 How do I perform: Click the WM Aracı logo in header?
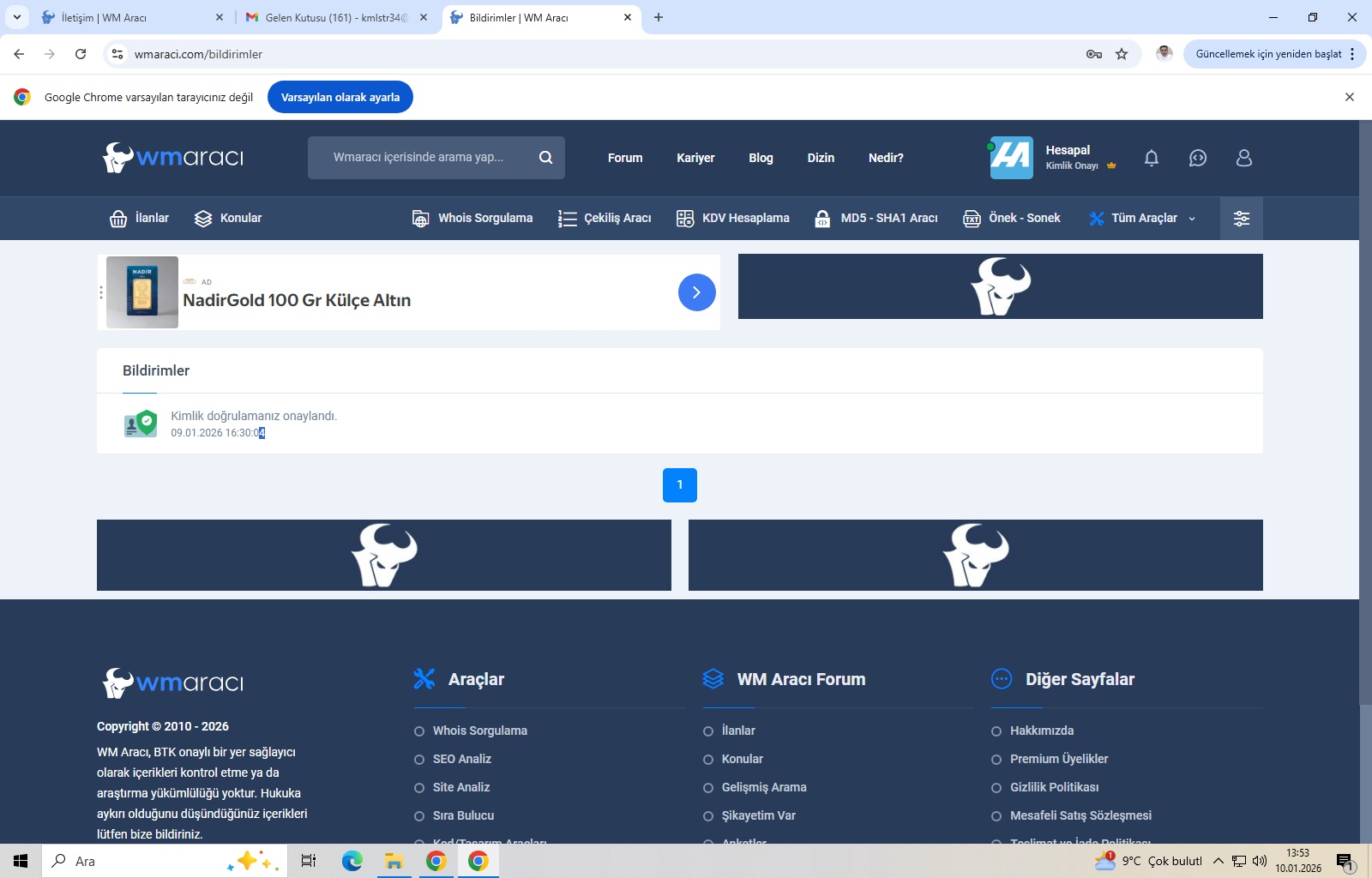point(173,158)
